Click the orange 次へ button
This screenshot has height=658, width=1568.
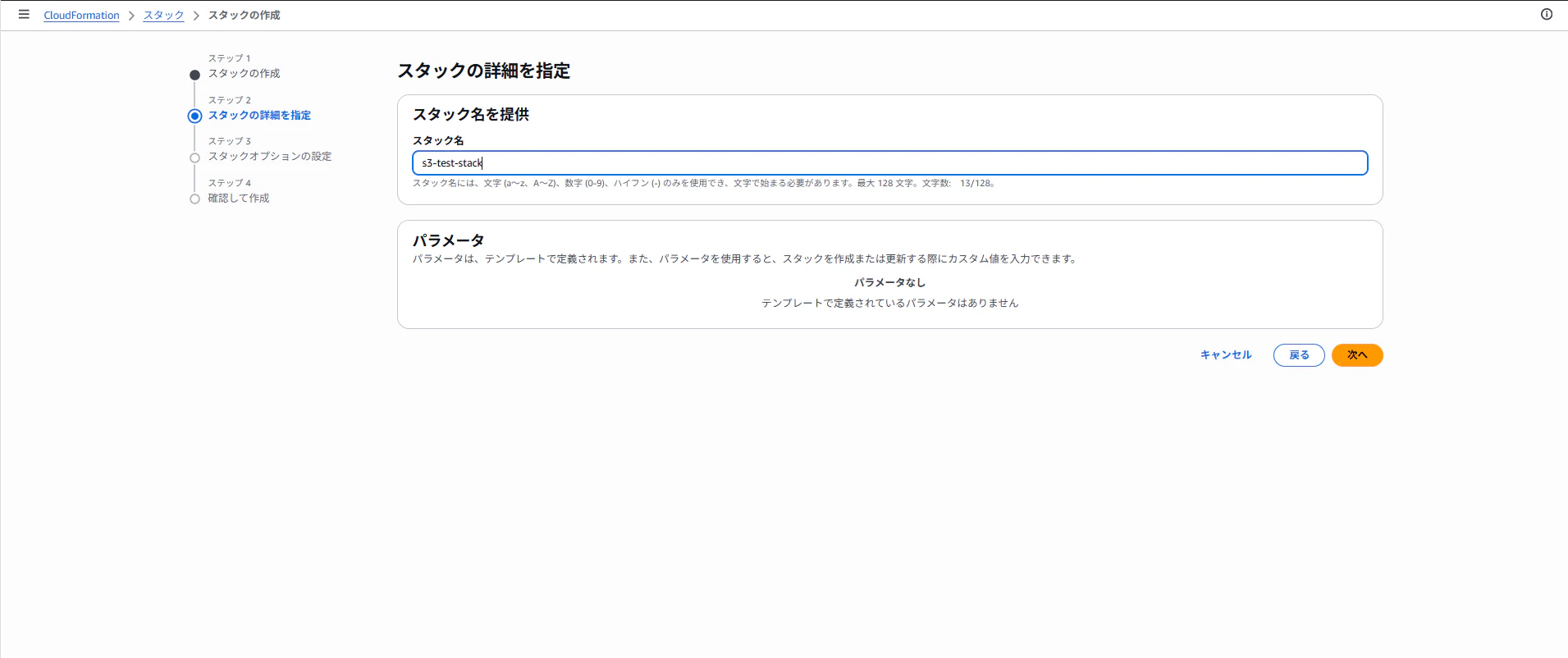(1357, 355)
